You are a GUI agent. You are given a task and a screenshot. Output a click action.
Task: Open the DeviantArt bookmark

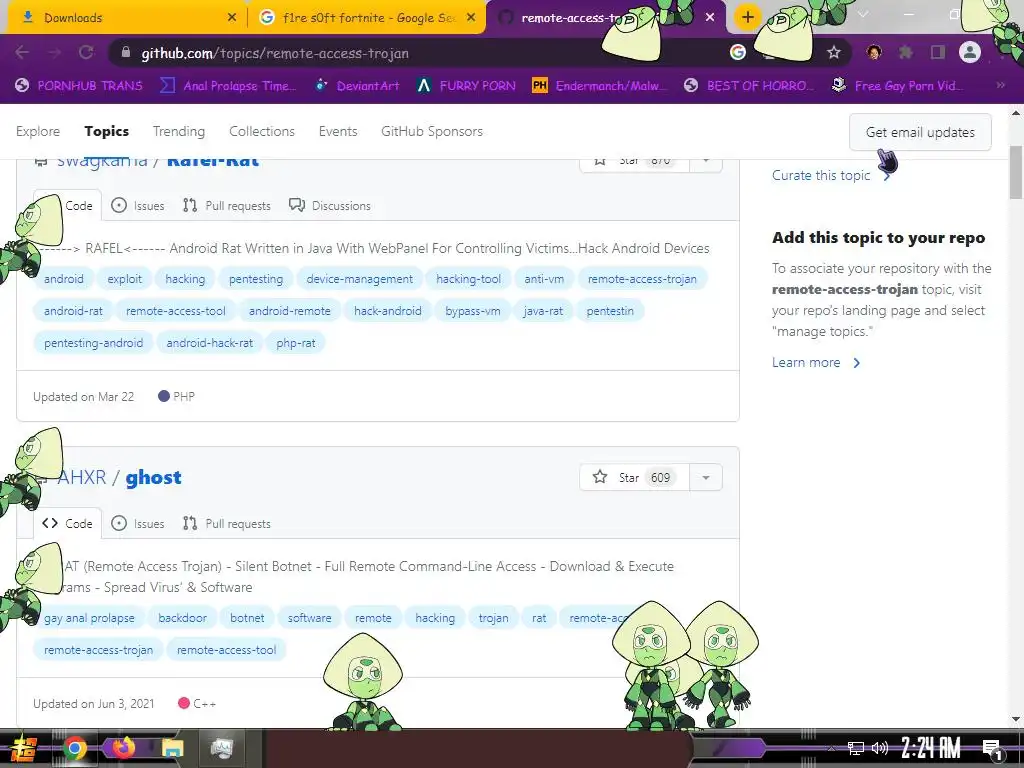(x=358, y=86)
